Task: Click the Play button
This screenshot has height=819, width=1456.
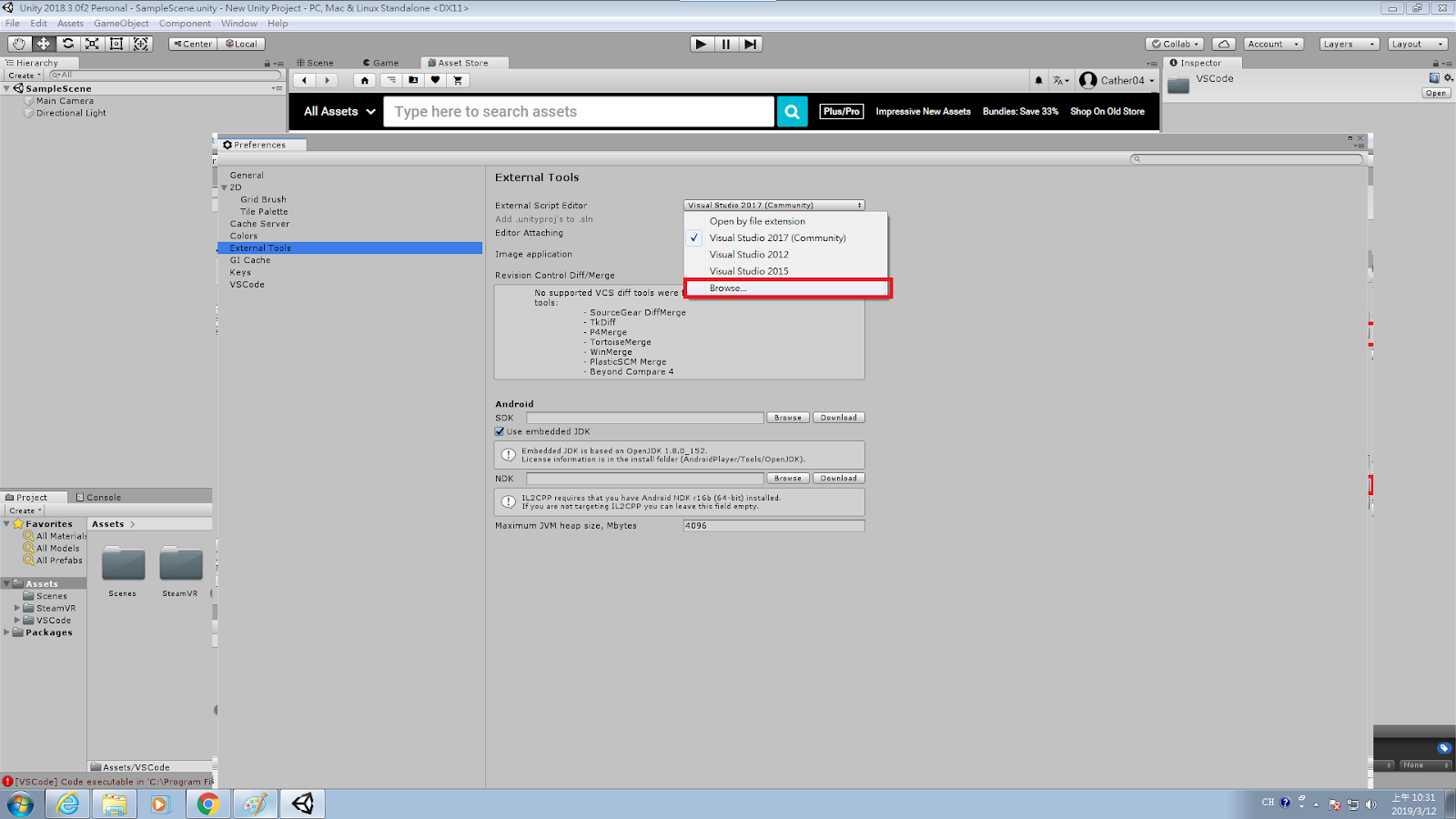Action: click(701, 44)
